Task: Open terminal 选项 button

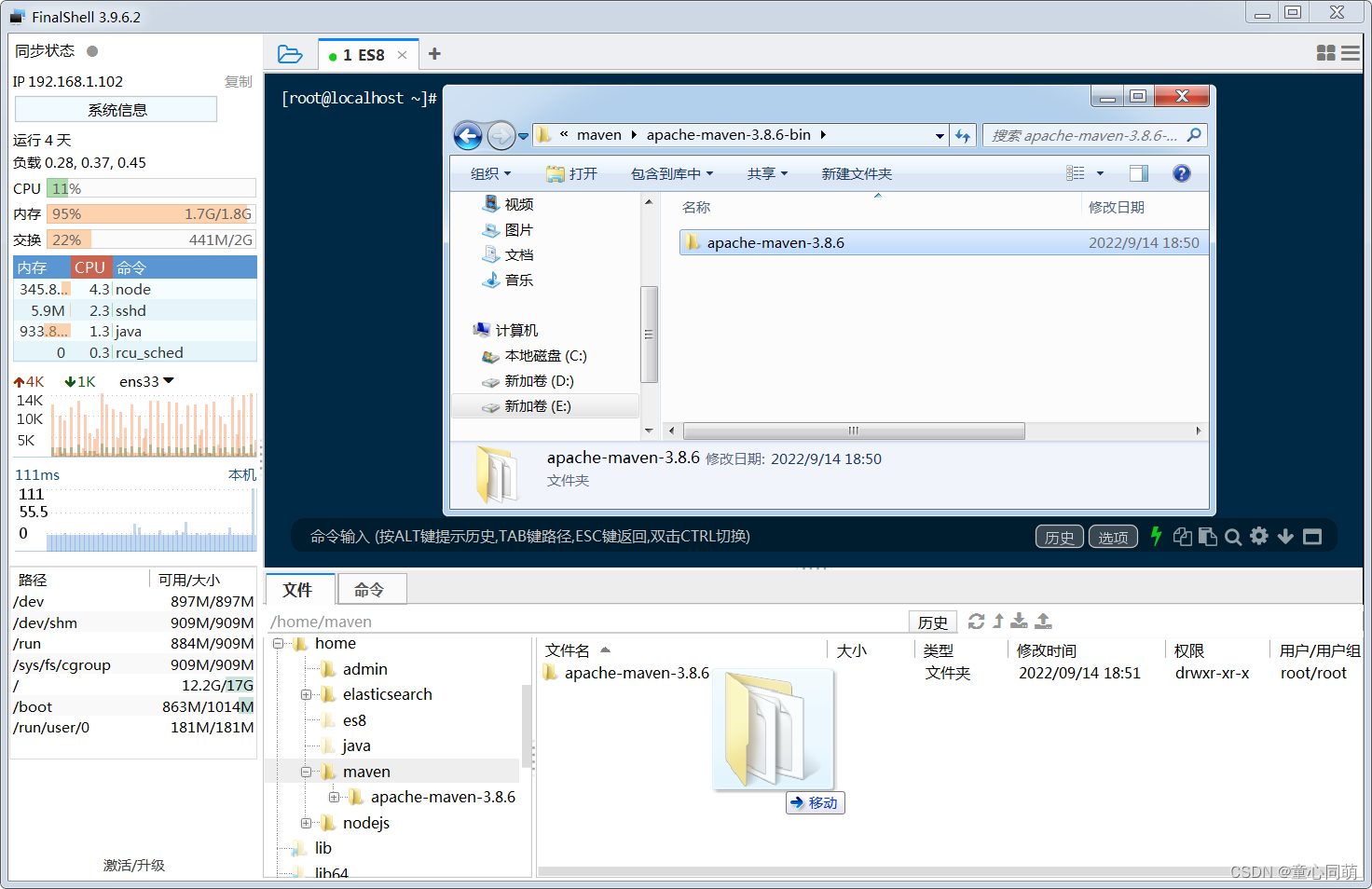Action: [x=1113, y=537]
